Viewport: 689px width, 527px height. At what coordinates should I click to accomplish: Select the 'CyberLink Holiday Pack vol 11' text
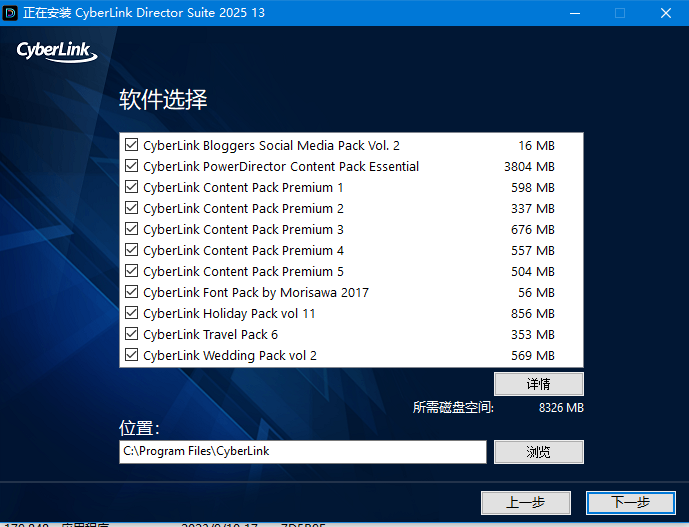click(x=229, y=313)
